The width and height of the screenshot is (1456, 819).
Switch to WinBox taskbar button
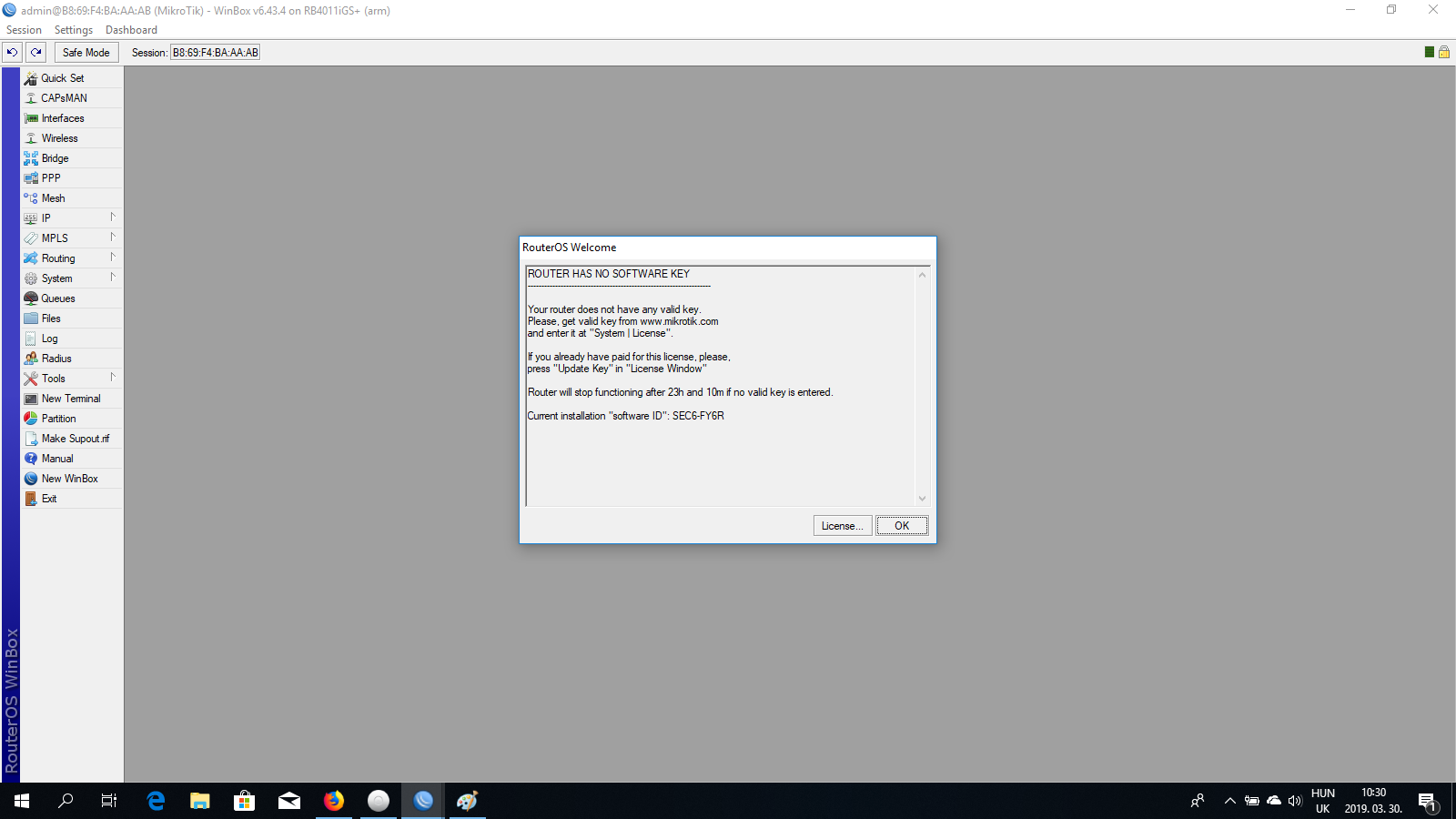(423, 801)
